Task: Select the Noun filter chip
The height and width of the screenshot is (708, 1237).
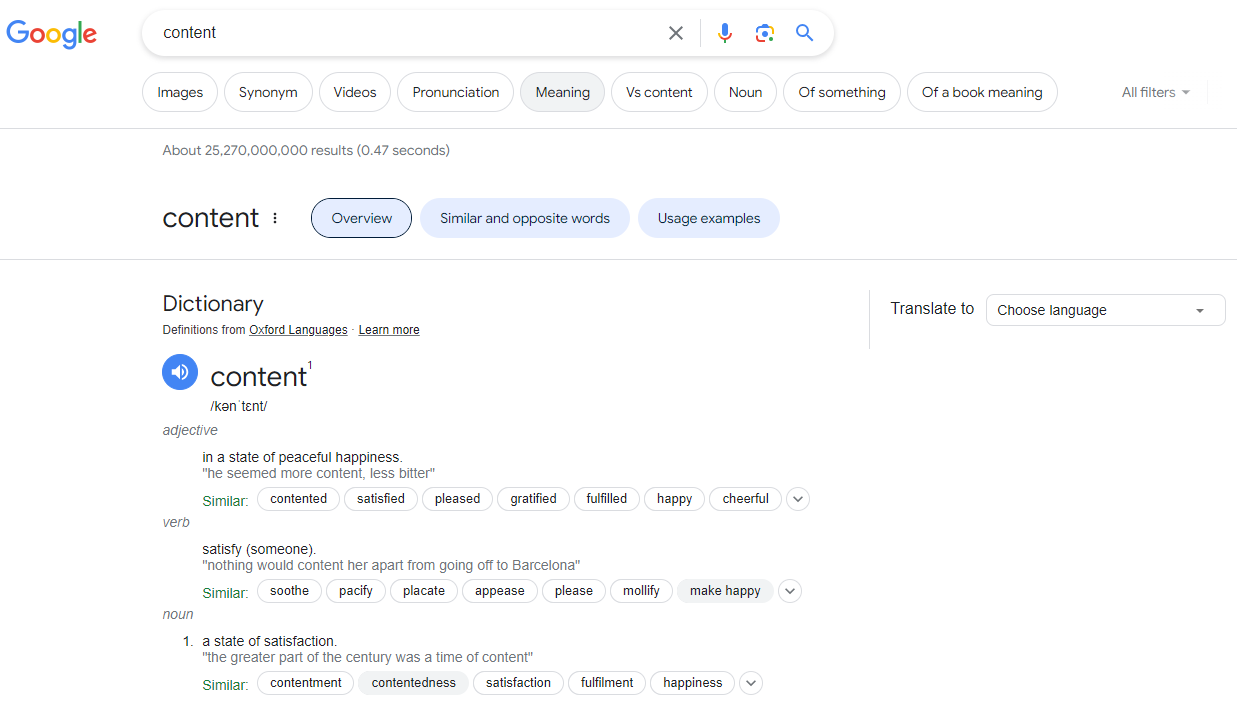Action: tap(745, 92)
